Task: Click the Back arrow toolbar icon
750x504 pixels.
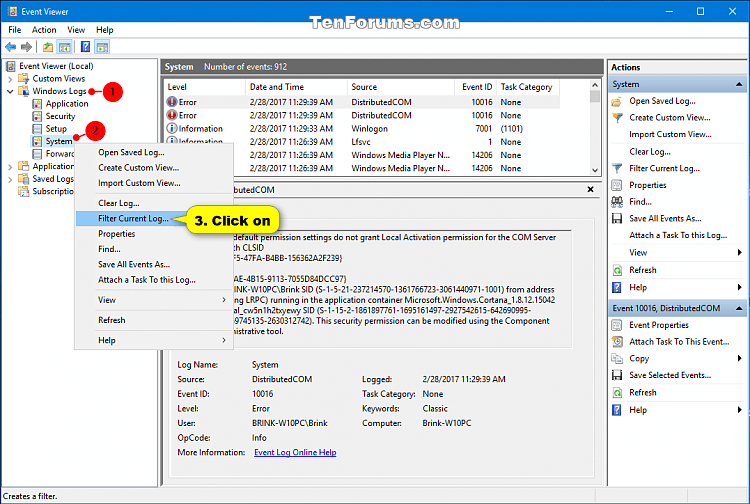Action: [12, 46]
